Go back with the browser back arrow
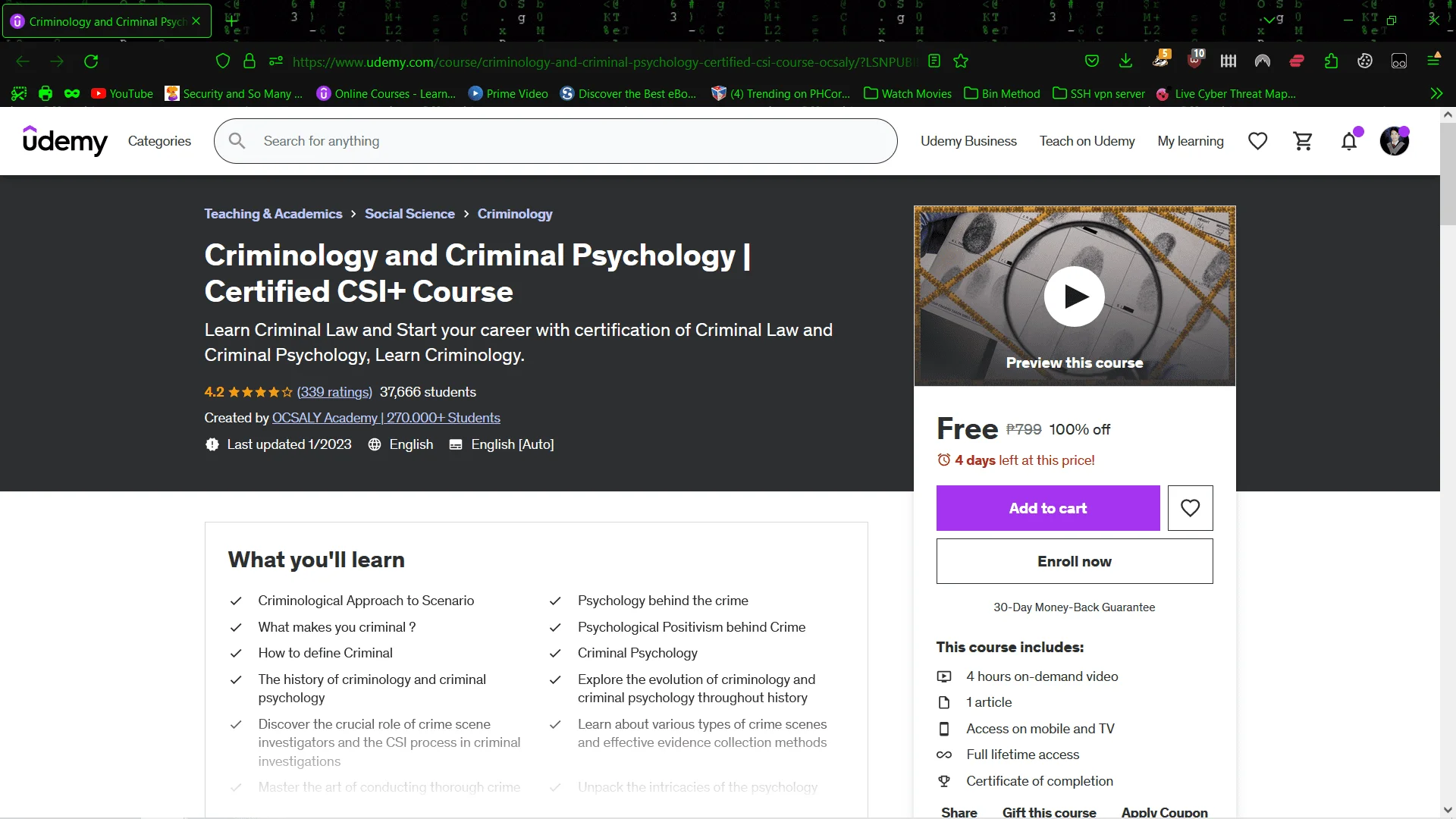 23,61
